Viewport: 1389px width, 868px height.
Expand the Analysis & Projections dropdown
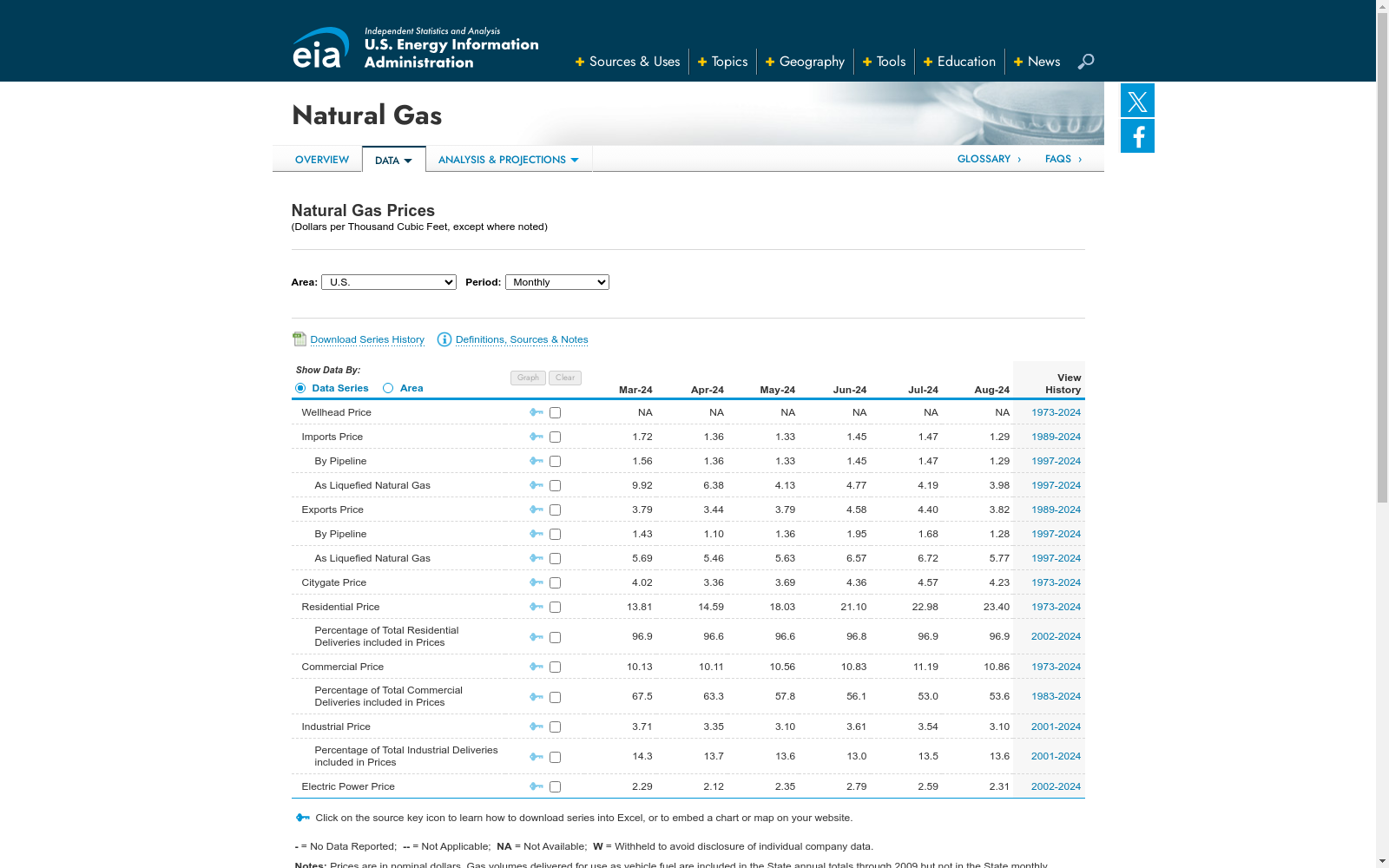[509, 160]
